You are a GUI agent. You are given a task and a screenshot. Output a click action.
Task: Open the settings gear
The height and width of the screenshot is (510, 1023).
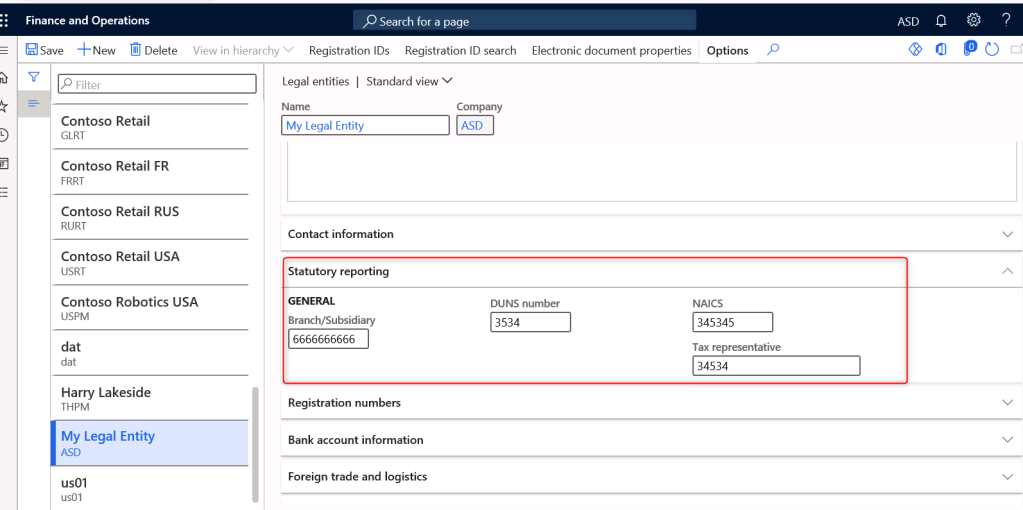pos(974,20)
